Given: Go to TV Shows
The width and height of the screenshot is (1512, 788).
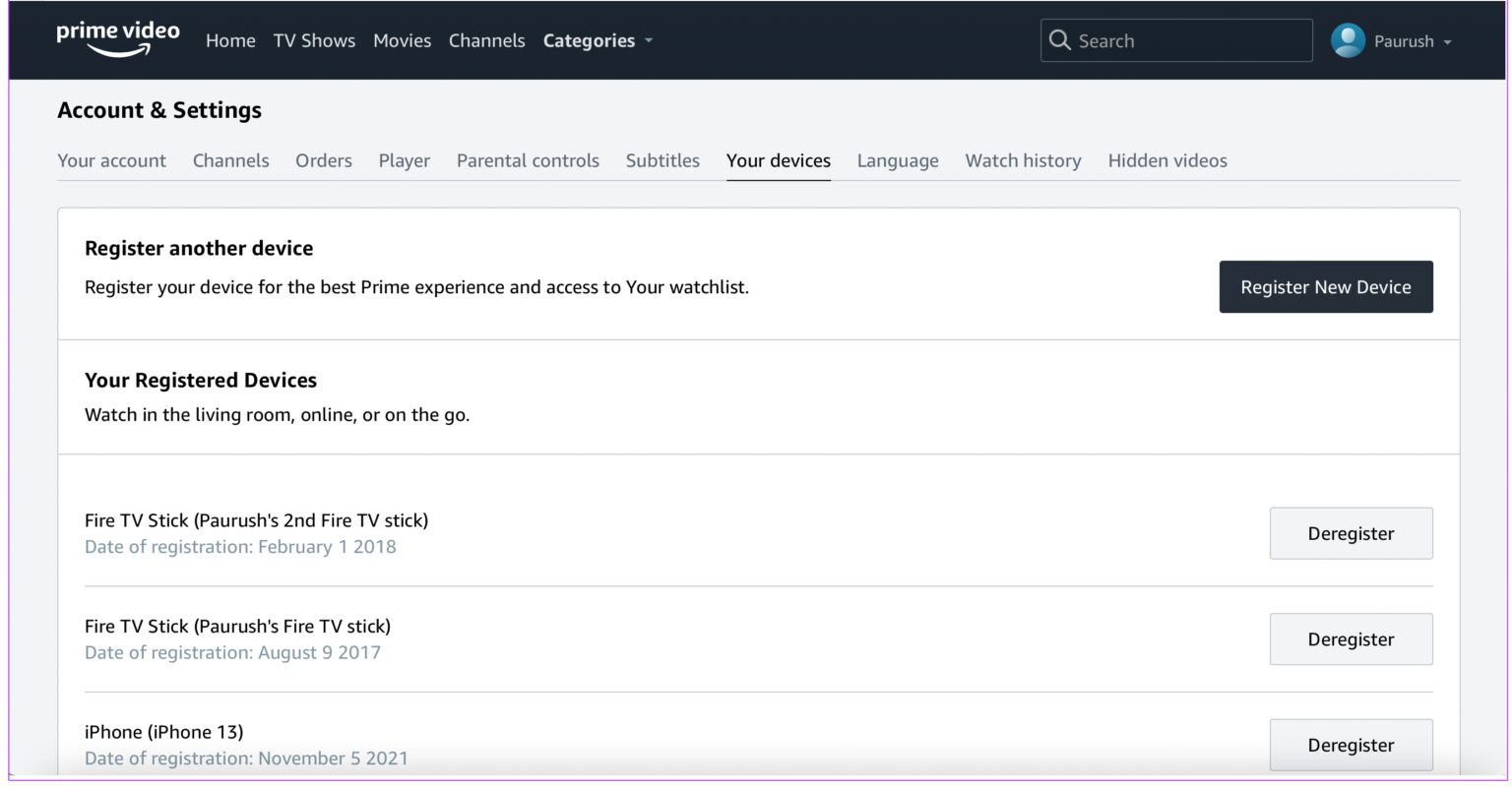Looking at the screenshot, I should pyautogui.click(x=313, y=40).
